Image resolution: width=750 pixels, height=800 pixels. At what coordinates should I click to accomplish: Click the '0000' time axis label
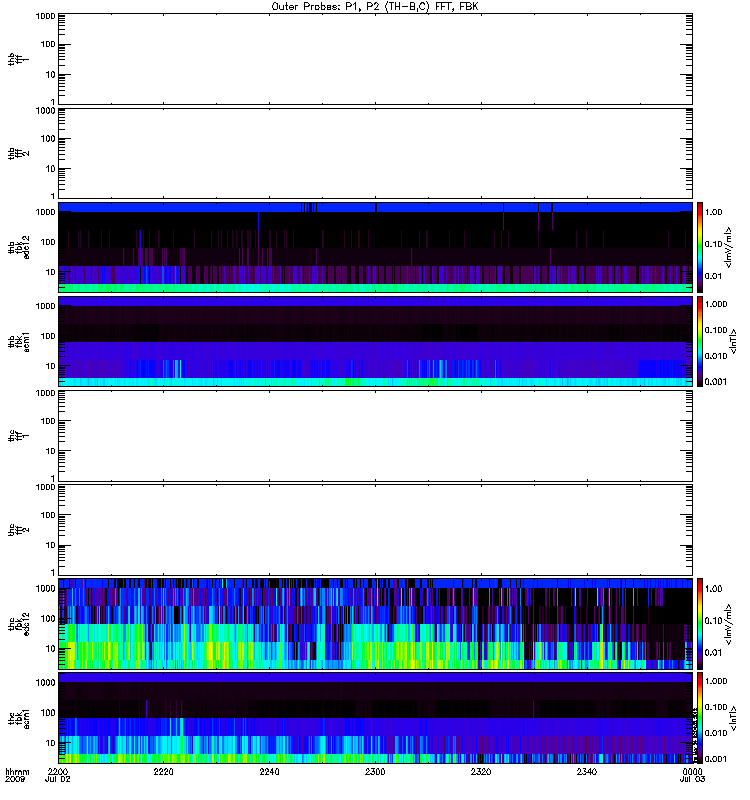click(x=692, y=771)
